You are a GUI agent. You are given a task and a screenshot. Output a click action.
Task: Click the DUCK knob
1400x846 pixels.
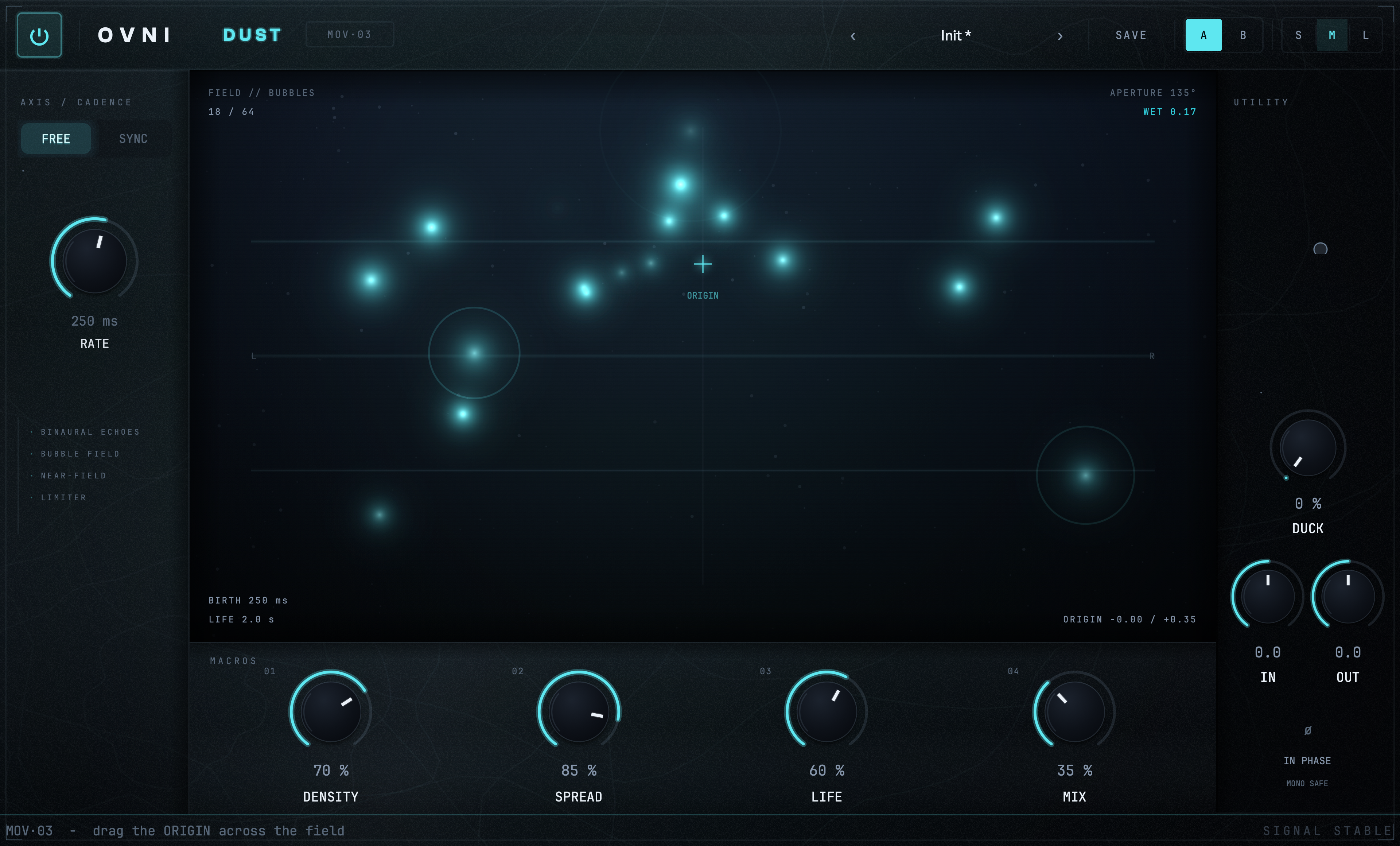(1307, 447)
